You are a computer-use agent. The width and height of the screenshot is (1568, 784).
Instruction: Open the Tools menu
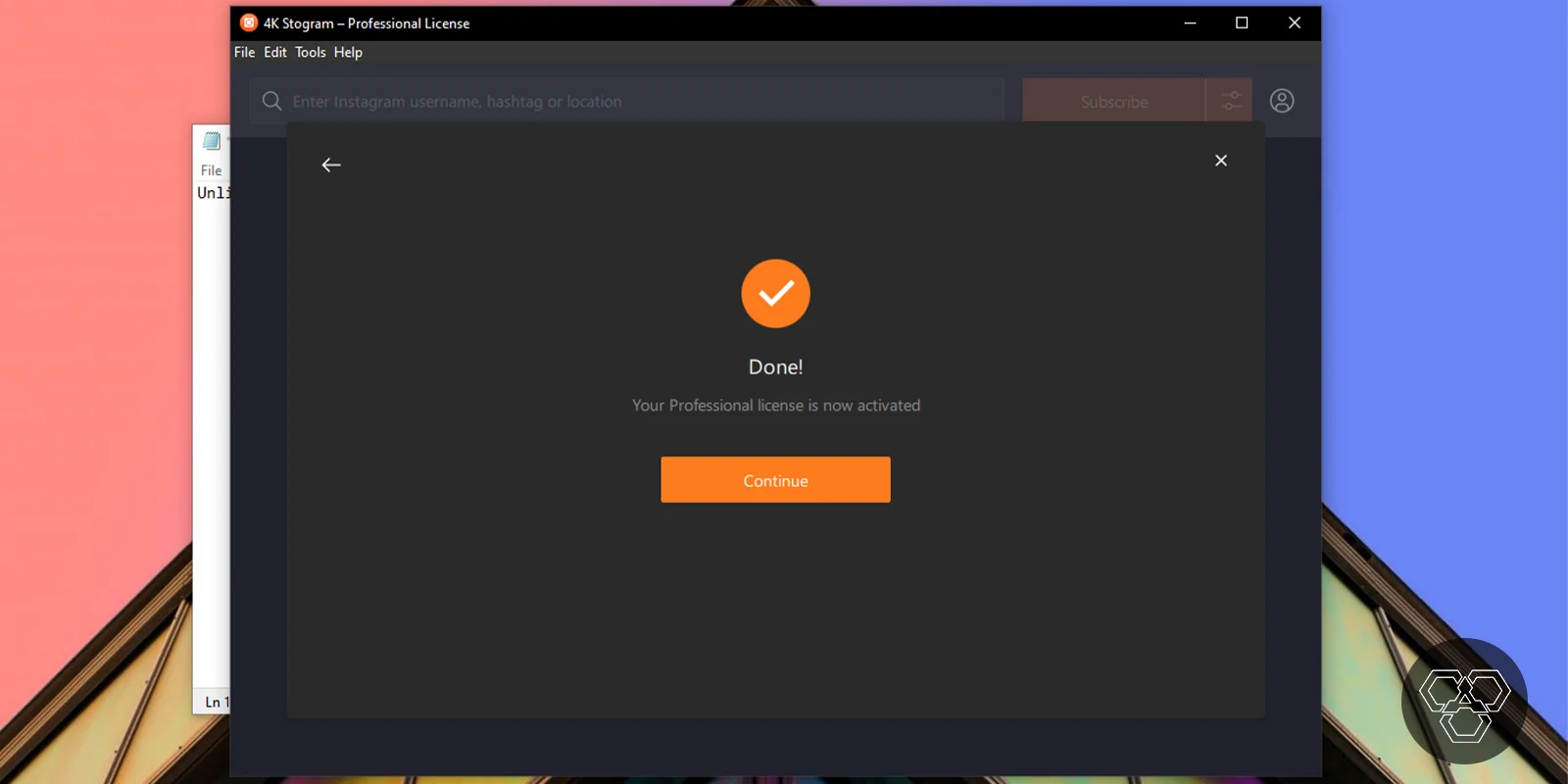point(311,53)
